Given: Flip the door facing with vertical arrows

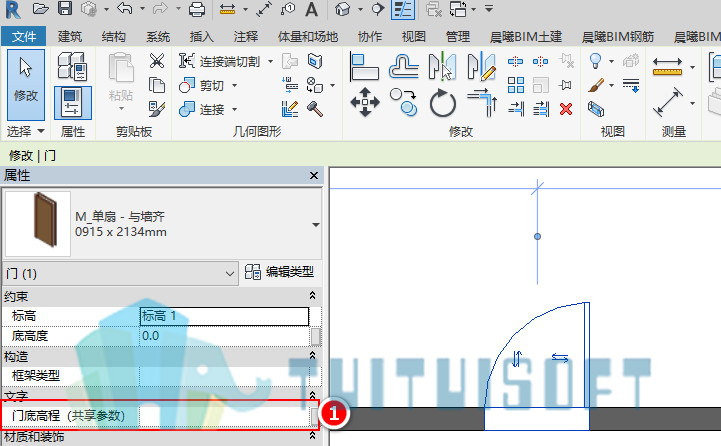Looking at the screenshot, I should click(x=517, y=359).
